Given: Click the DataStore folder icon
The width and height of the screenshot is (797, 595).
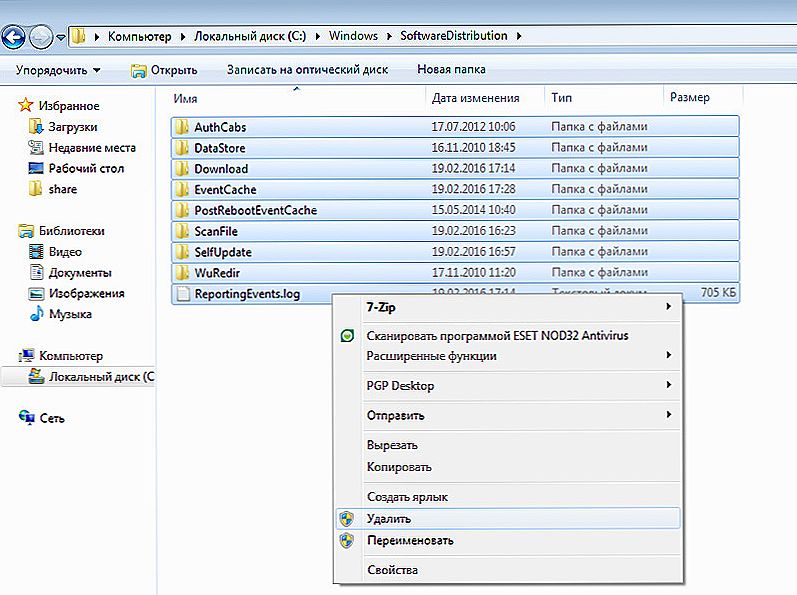Looking at the screenshot, I should tap(182, 147).
